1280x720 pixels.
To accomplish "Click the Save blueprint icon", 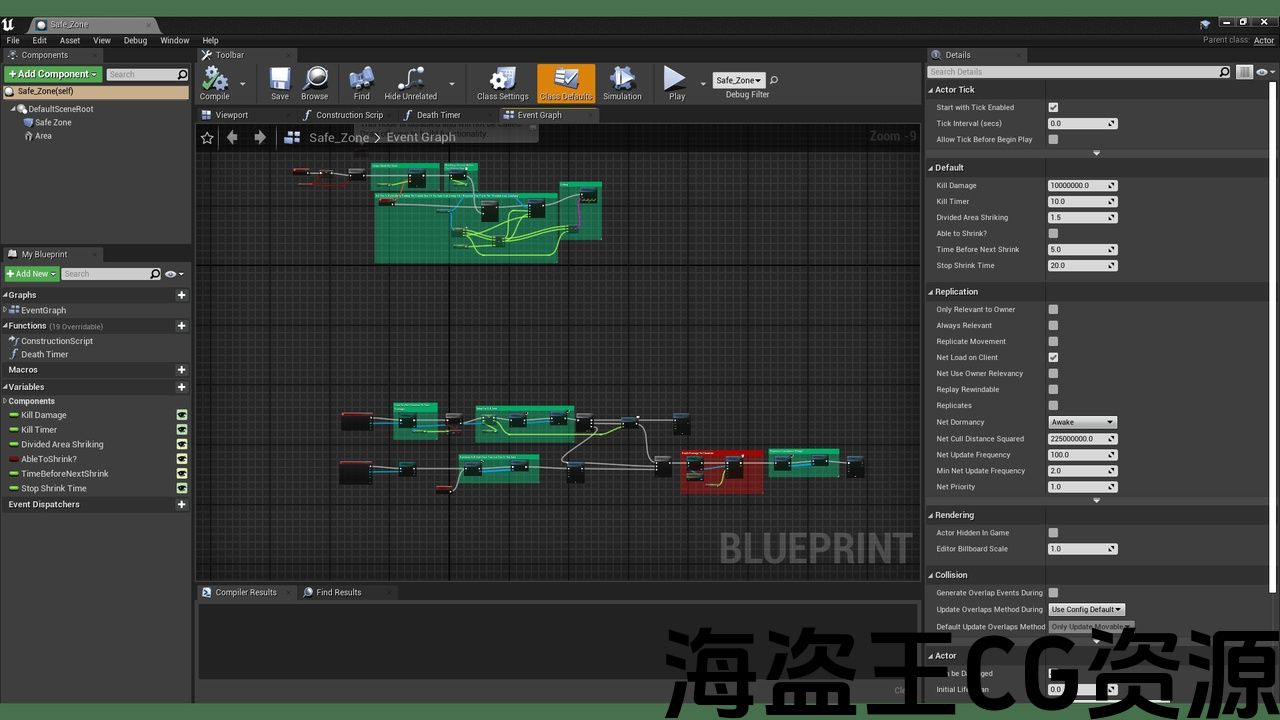I will [280, 80].
